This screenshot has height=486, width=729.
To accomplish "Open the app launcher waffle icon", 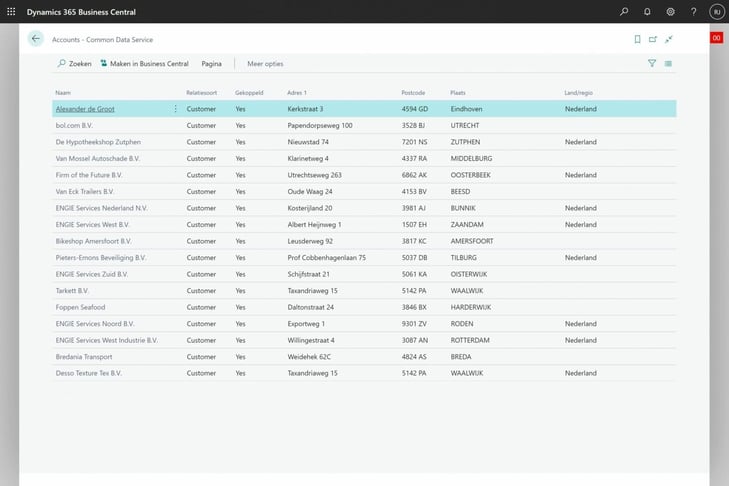I will click(x=11, y=12).
